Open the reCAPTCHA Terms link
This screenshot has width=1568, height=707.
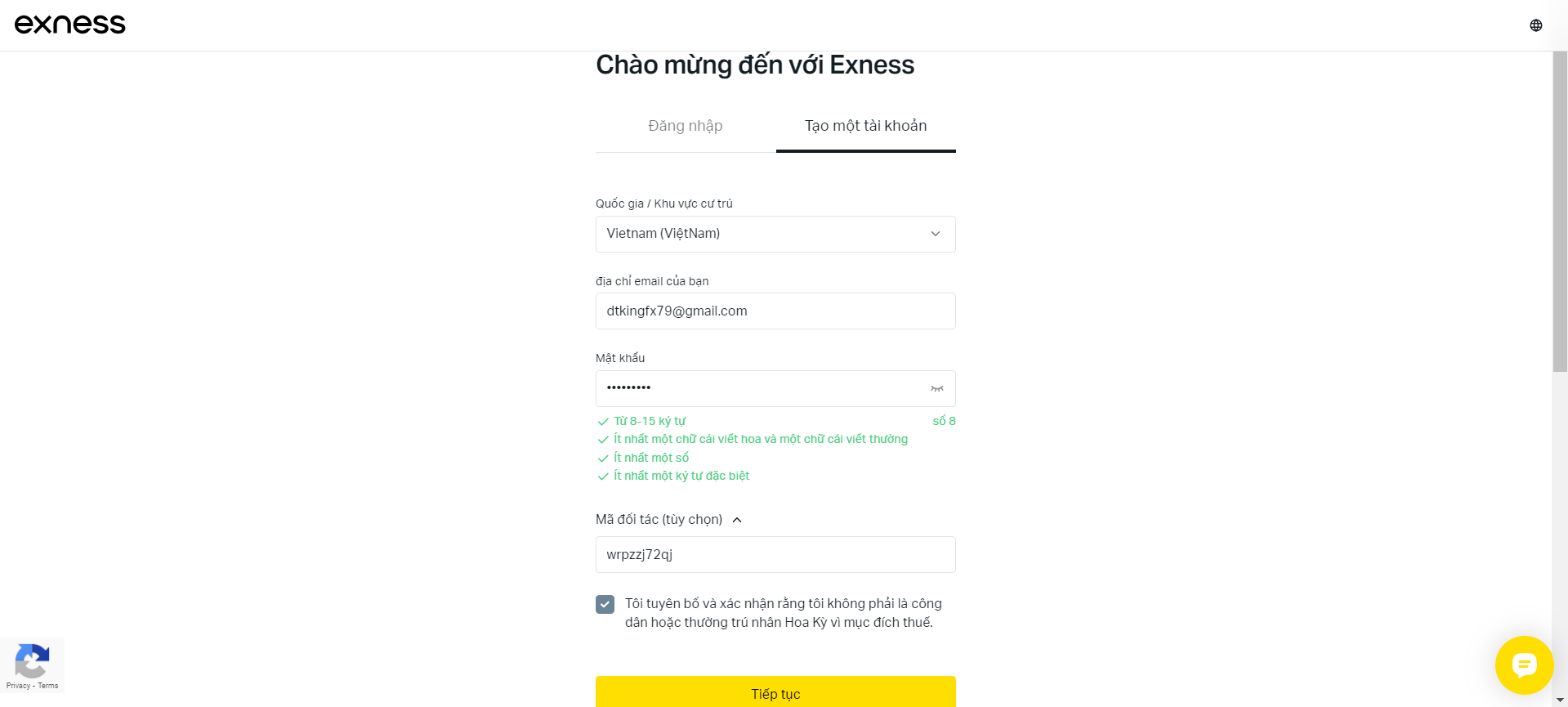coord(48,686)
